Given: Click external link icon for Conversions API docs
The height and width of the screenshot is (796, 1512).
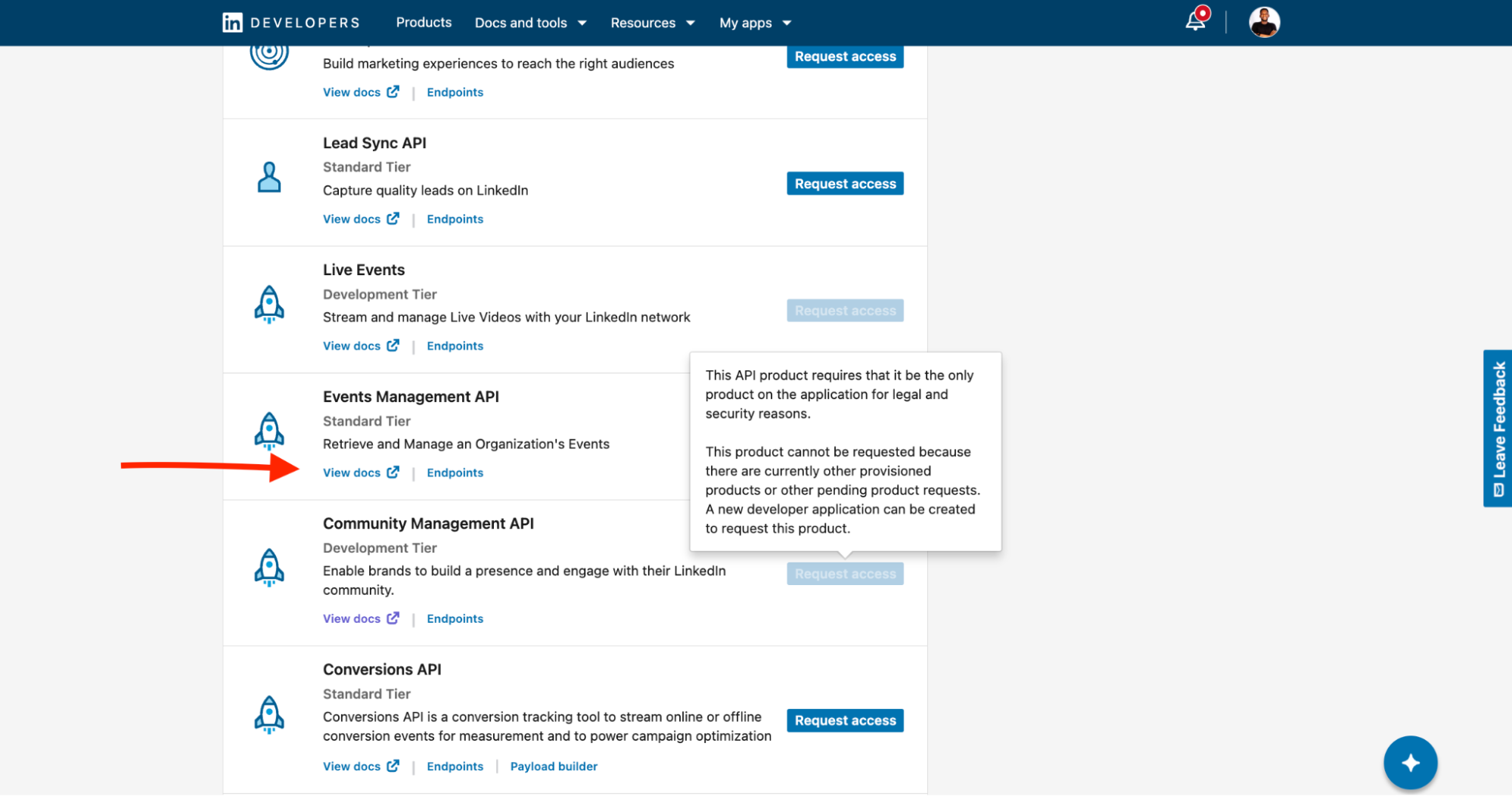Looking at the screenshot, I should tap(393, 766).
